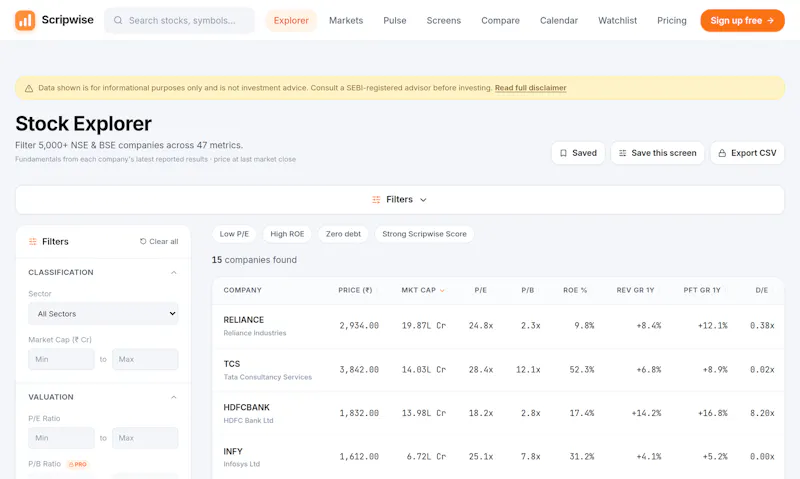
Task: Sort by the P/B column header
Action: click(528, 290)
